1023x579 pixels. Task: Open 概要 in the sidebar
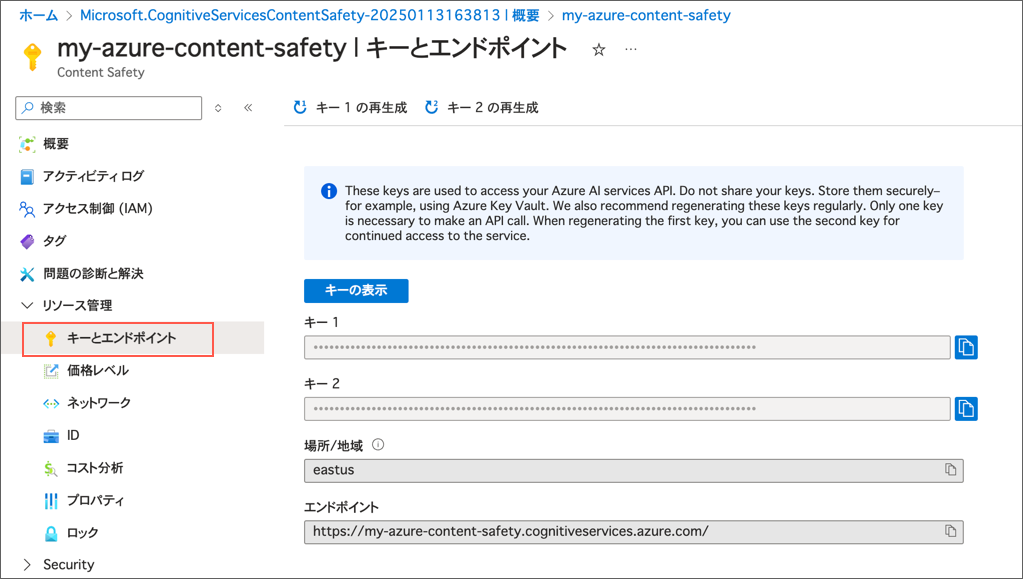(x=55, y=144)
